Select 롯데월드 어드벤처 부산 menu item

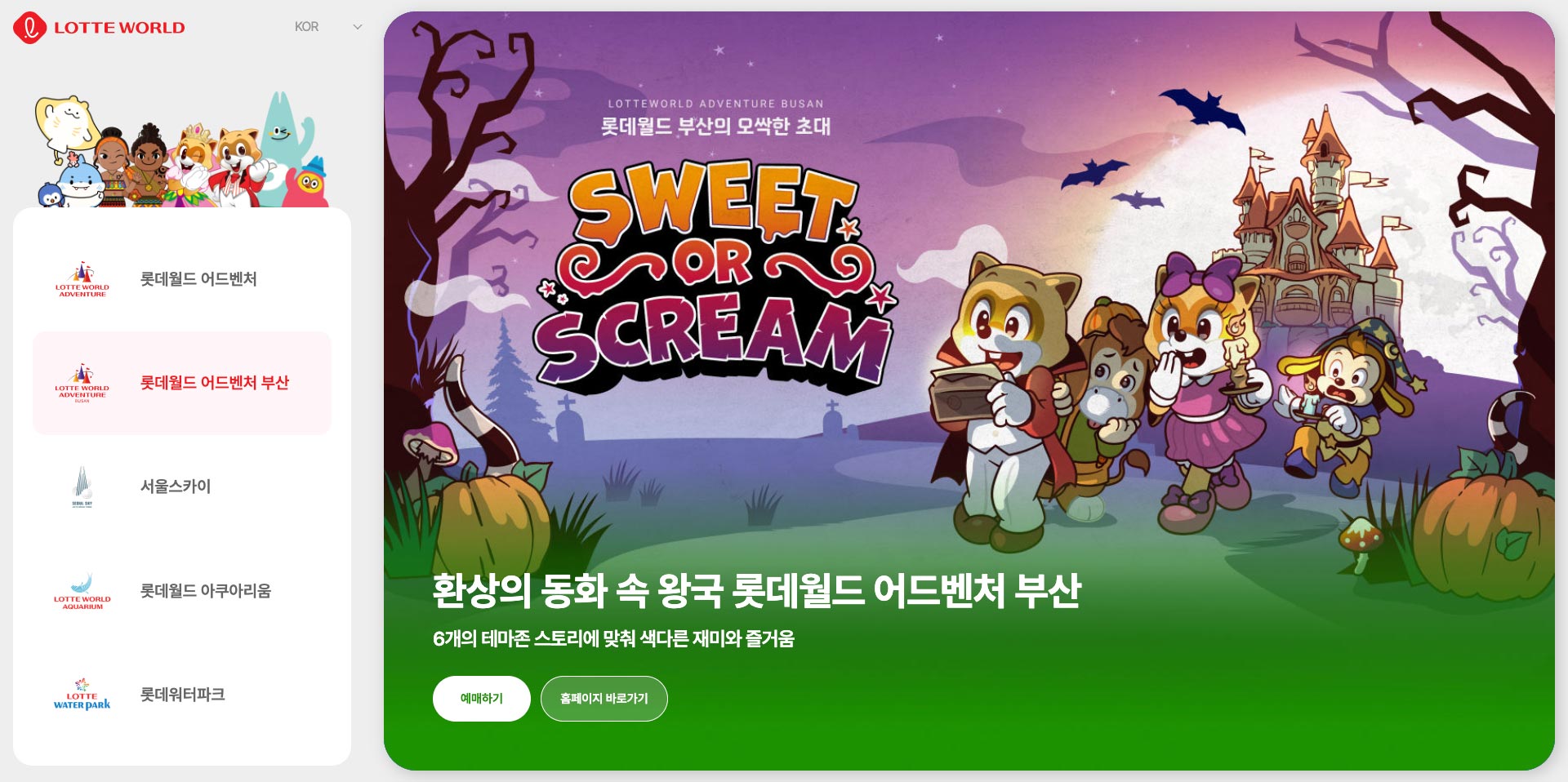(x=182, y=383)
